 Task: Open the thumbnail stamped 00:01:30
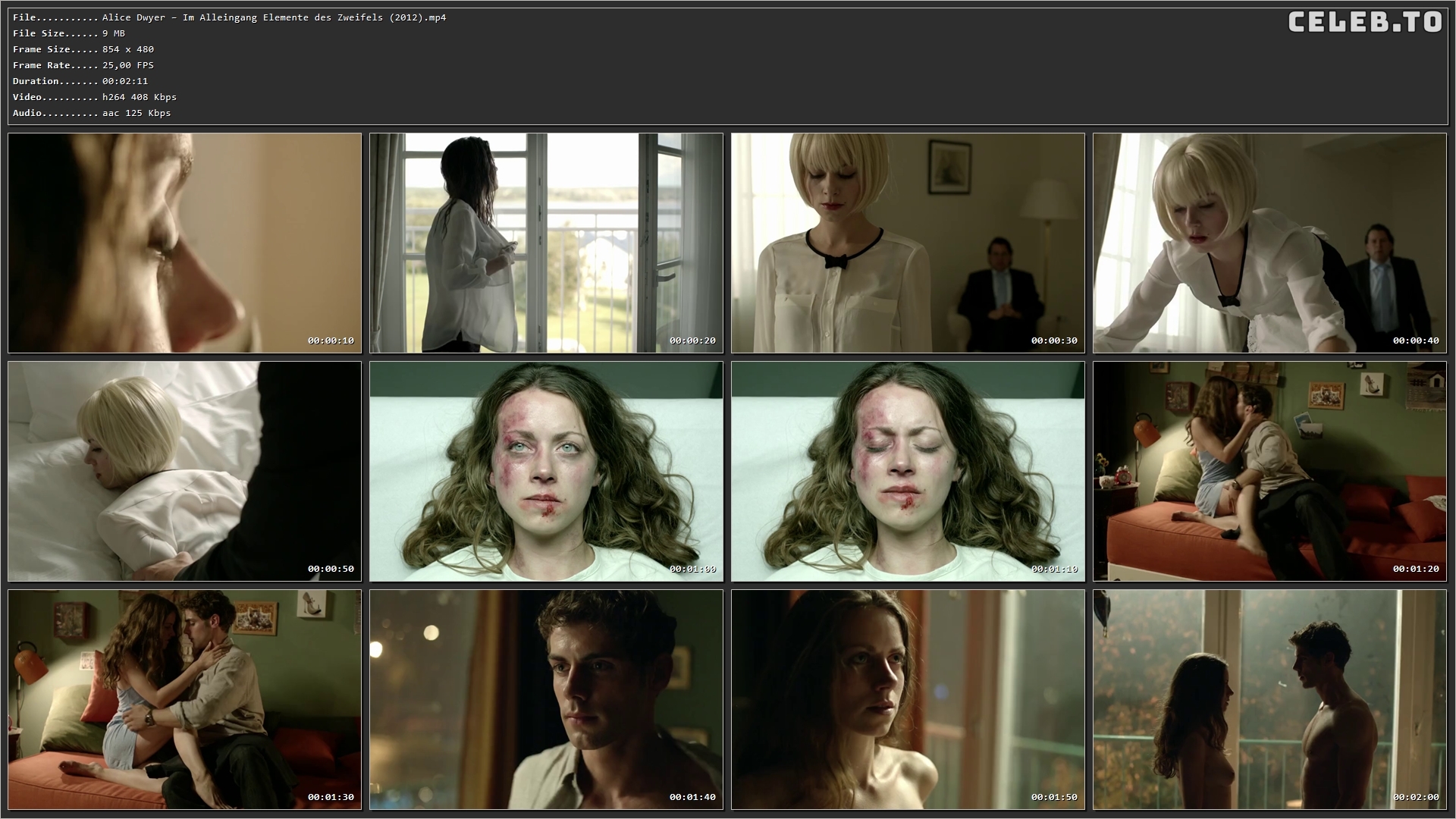click(184, 699)
